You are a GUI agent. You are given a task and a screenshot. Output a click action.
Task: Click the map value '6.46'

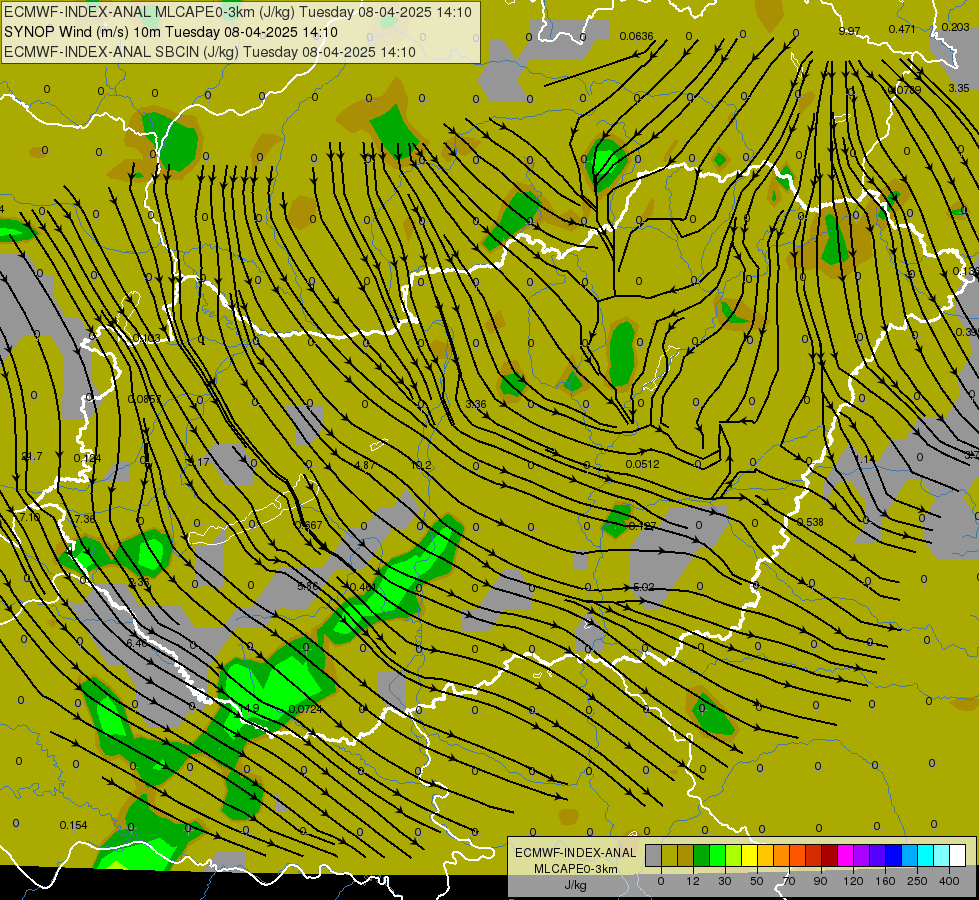[137, 643]
